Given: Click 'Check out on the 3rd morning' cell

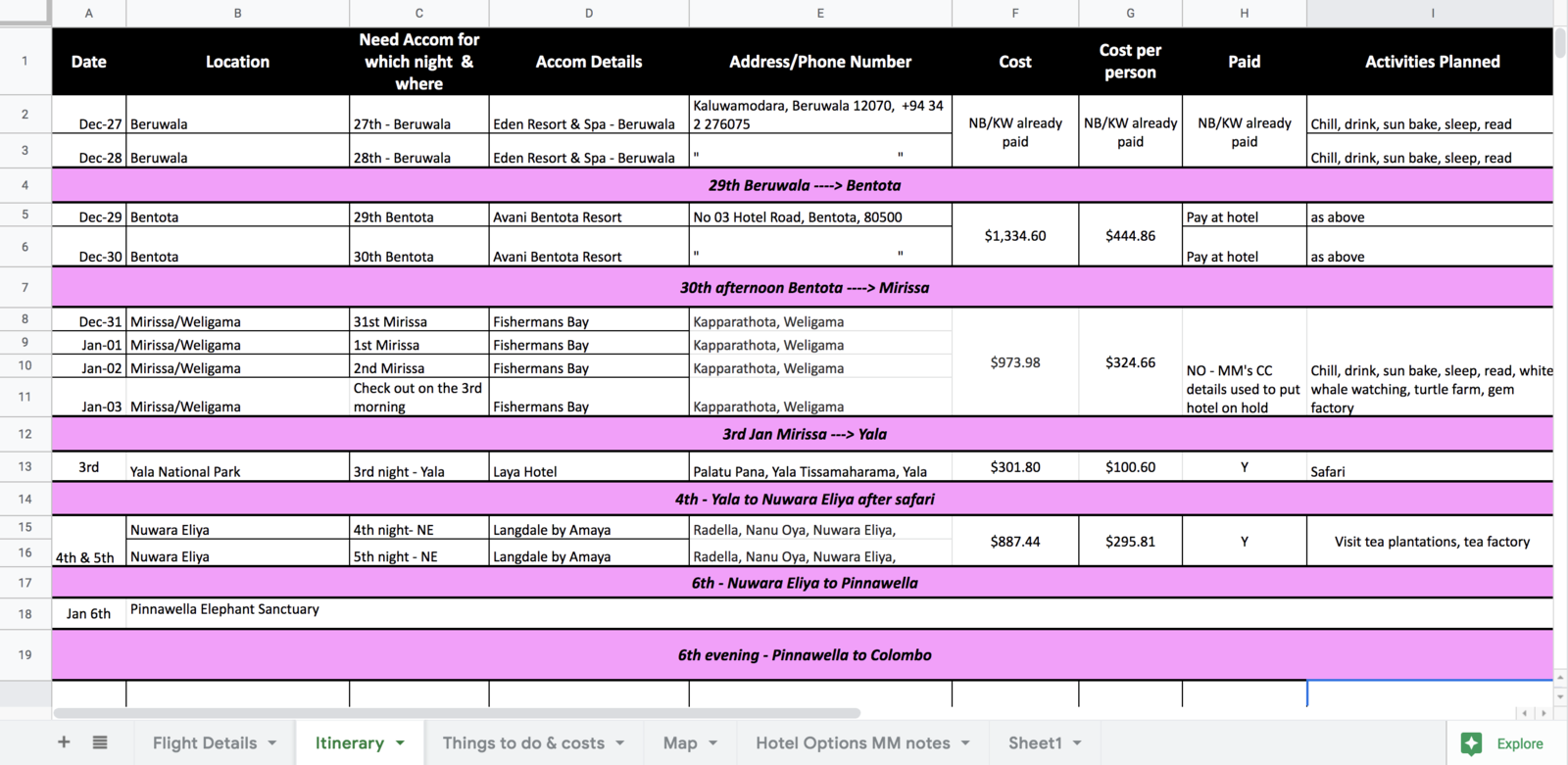Looking at the screenshot, I should click(419, 397).
